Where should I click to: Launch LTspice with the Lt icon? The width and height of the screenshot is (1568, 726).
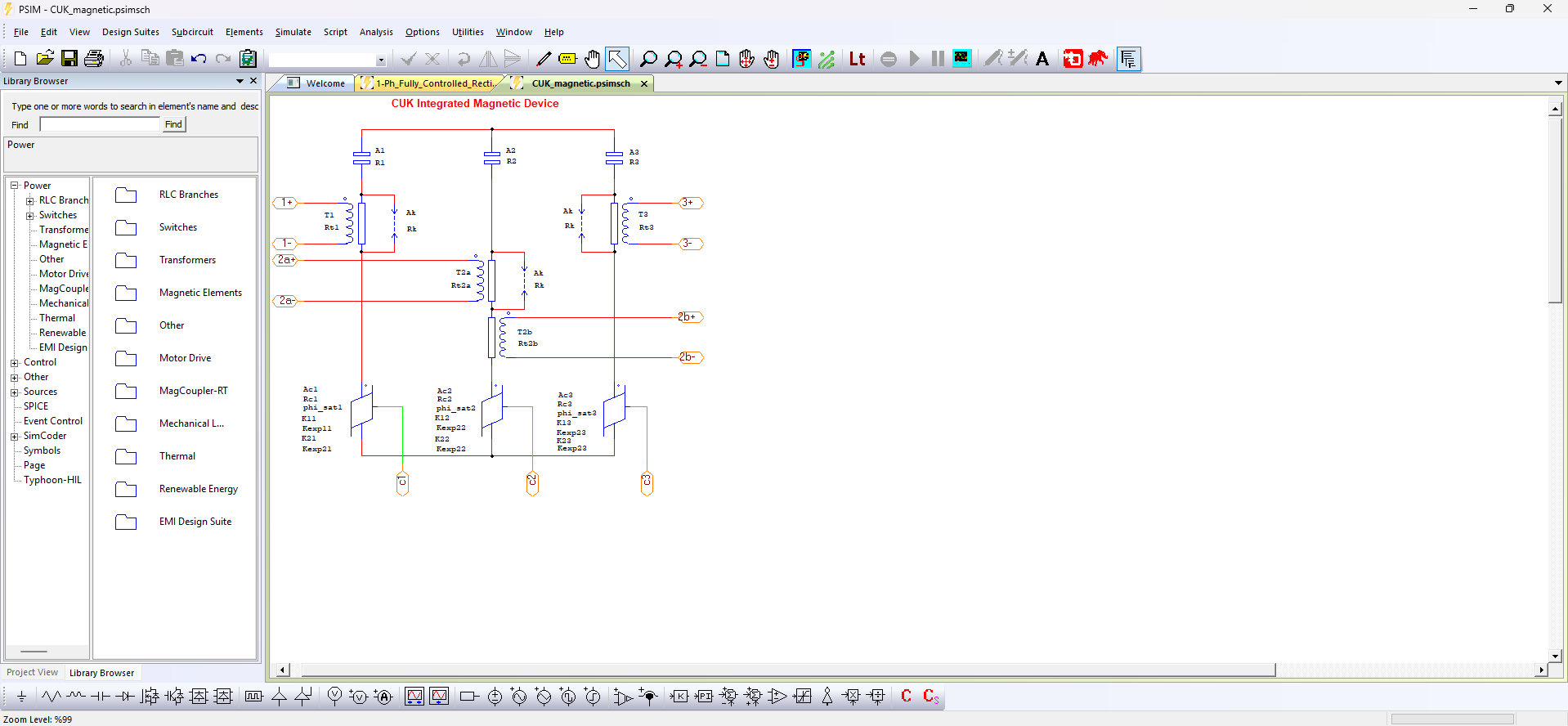tap(857, 59)
